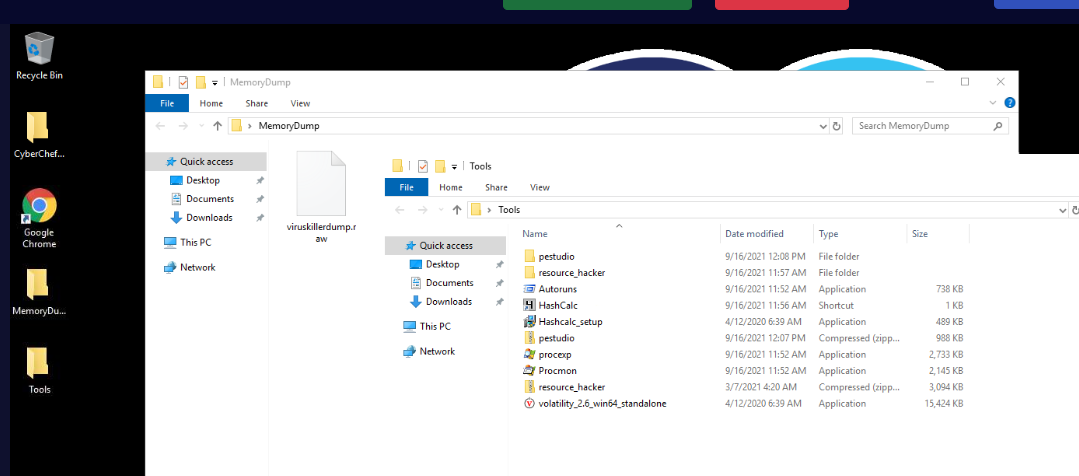Screen dimensions: 1079x476
Task: Open the CyberChef folder on desktop
Action: (x=39, y=135)
